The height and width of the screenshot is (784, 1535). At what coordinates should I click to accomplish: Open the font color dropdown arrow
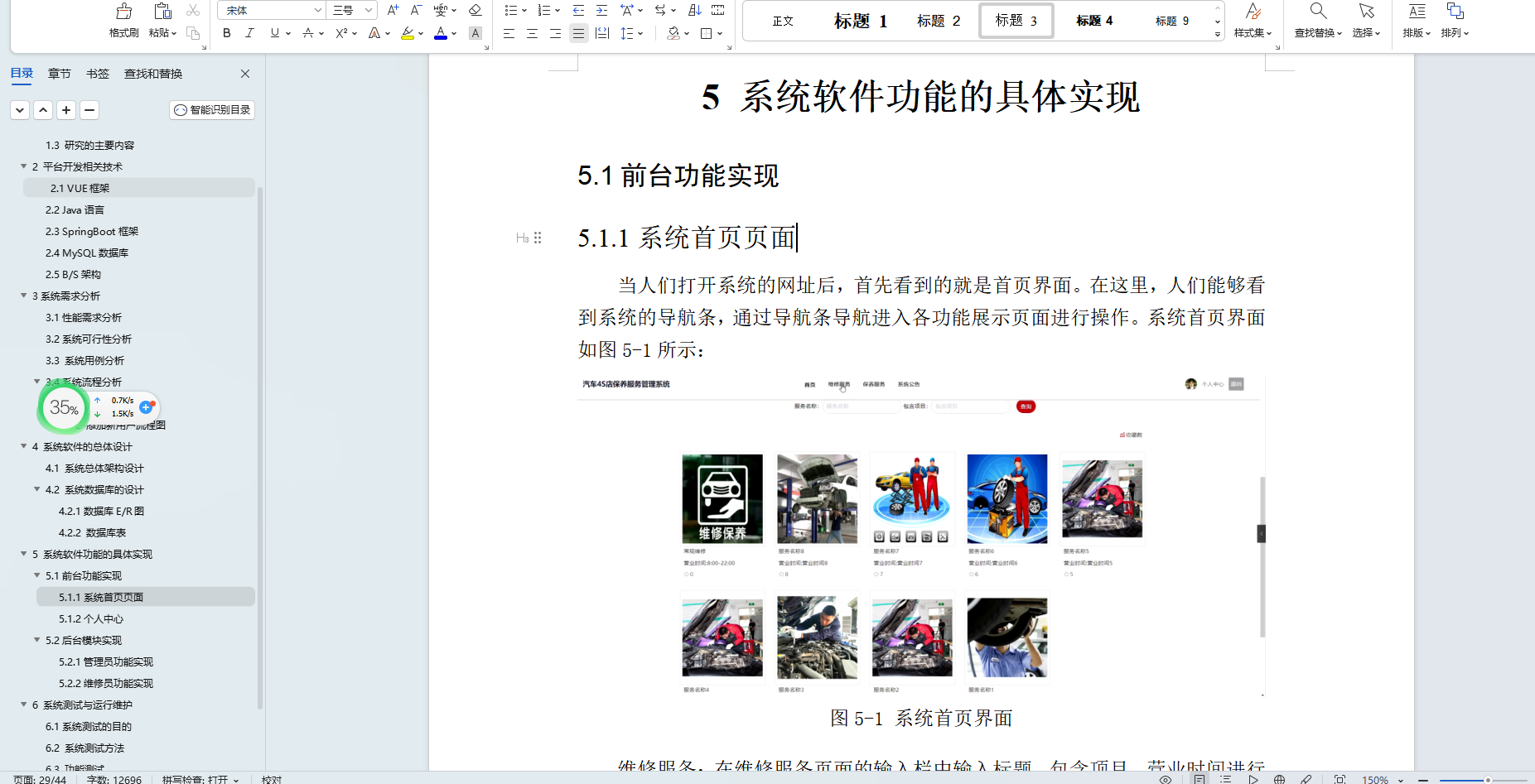tap(454, 34)
